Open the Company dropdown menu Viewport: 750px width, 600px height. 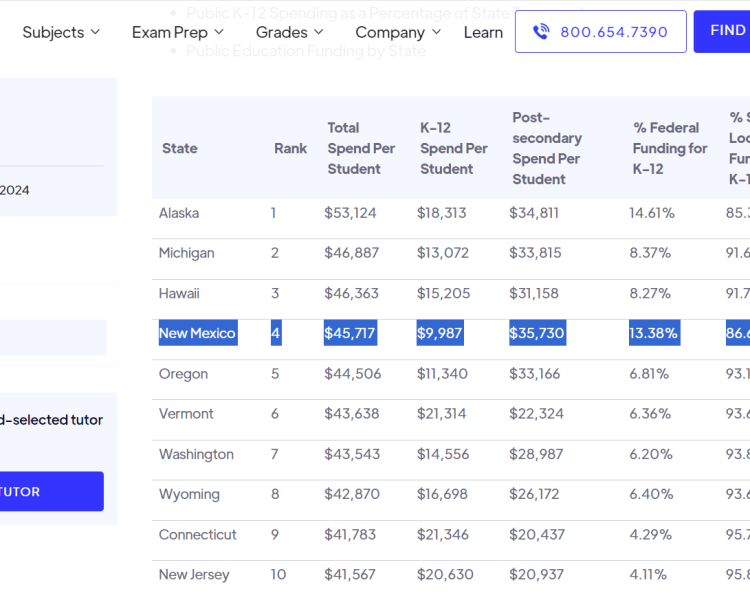[397, 32]
